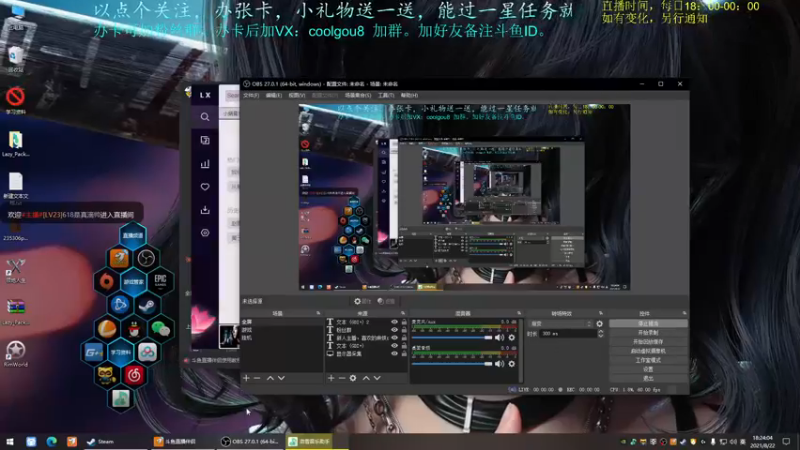Toggle visibility of 显示器采集 source
Screen dimensions: 800x450
[394, 353]
